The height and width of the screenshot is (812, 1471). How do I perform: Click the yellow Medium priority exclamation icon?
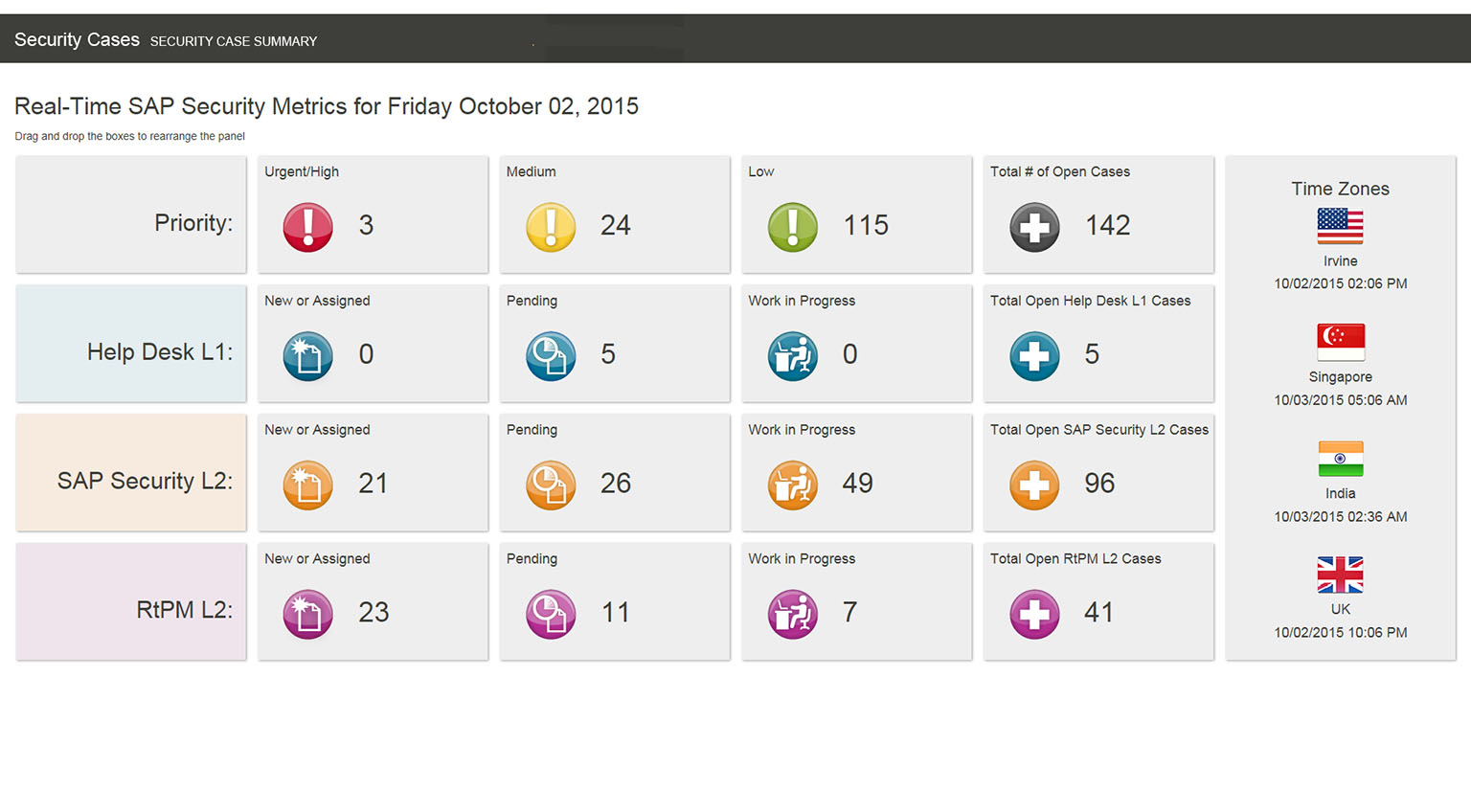click(x=551, y=227)
